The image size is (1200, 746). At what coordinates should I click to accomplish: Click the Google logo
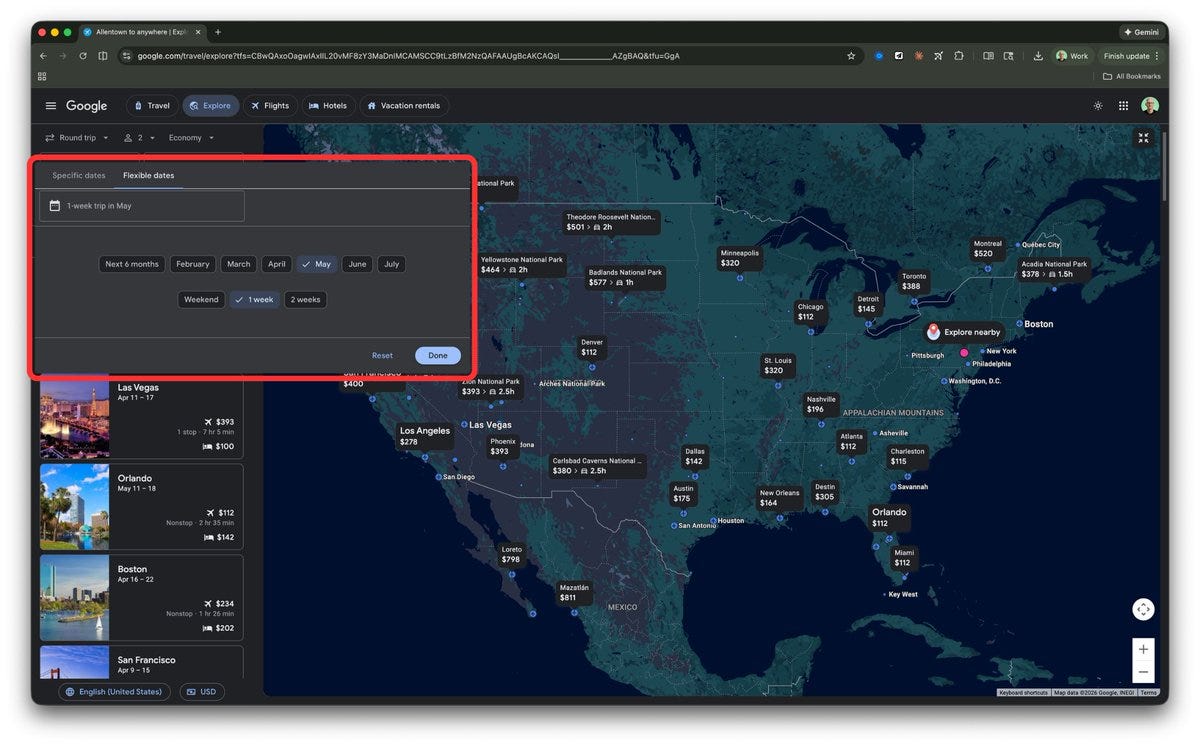pyautogui.click(x=87, y=106)
